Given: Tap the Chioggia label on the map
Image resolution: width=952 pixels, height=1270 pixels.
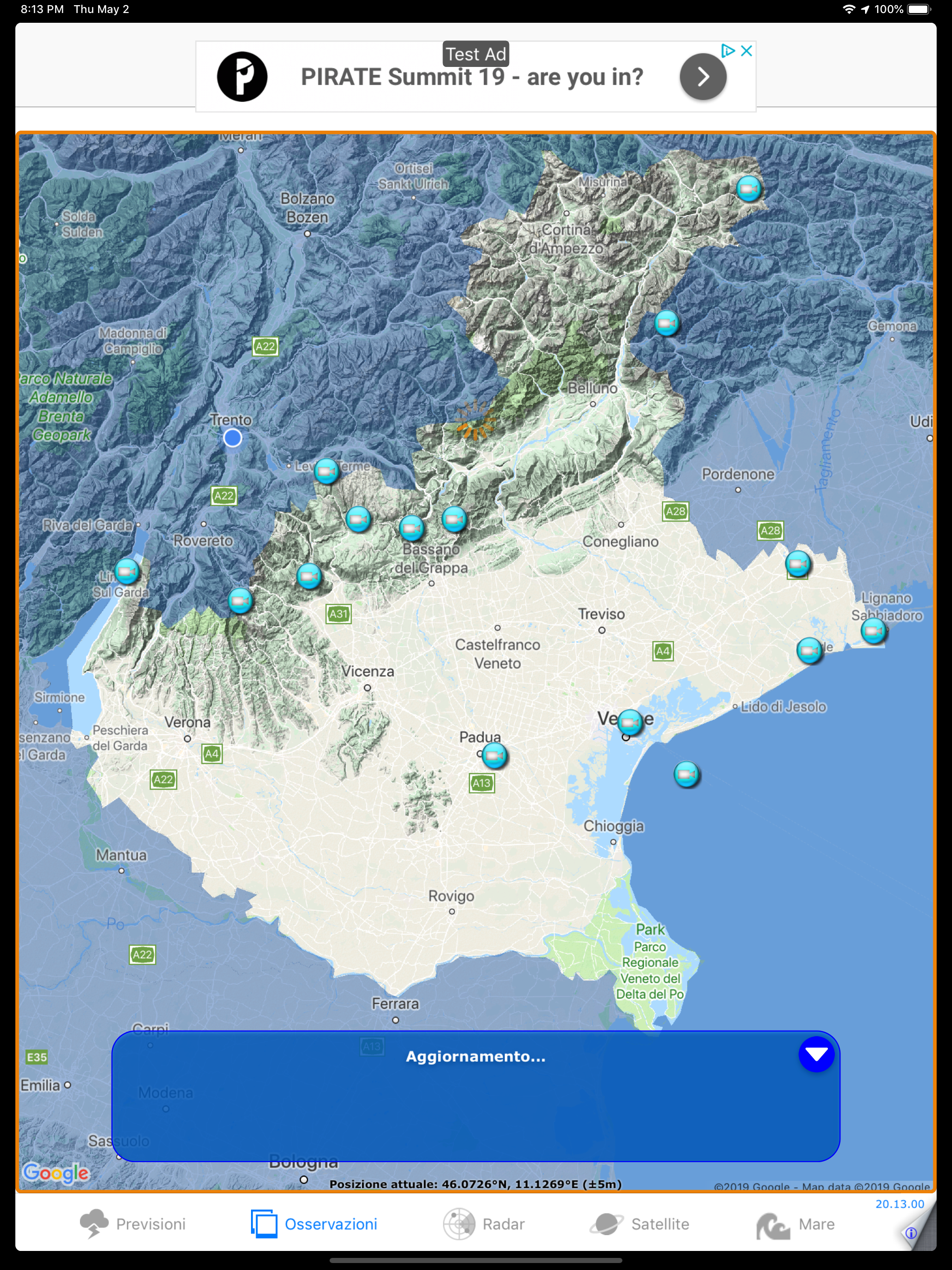Looking at the screenshot, I should coord(614,826).
